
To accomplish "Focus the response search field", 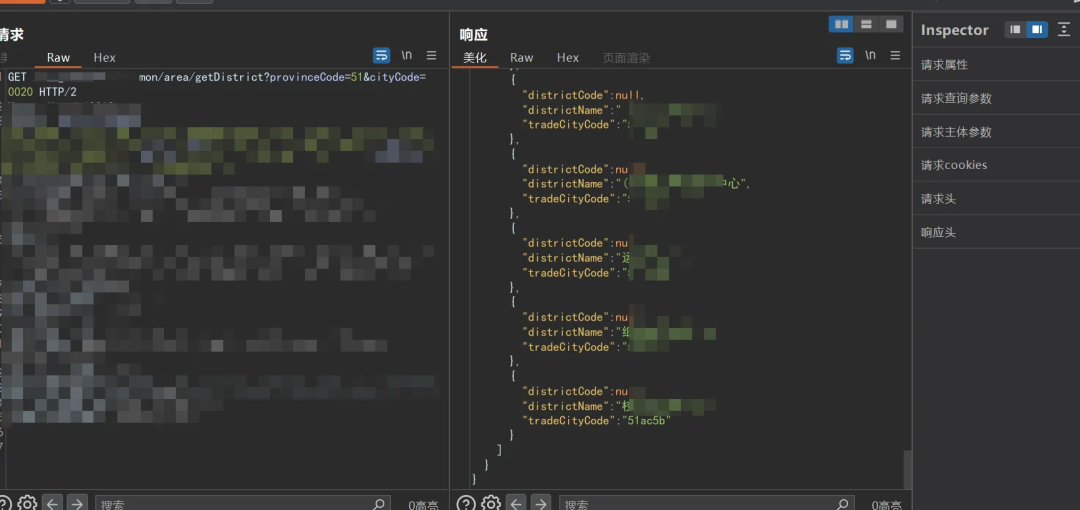I will (707, 504).
